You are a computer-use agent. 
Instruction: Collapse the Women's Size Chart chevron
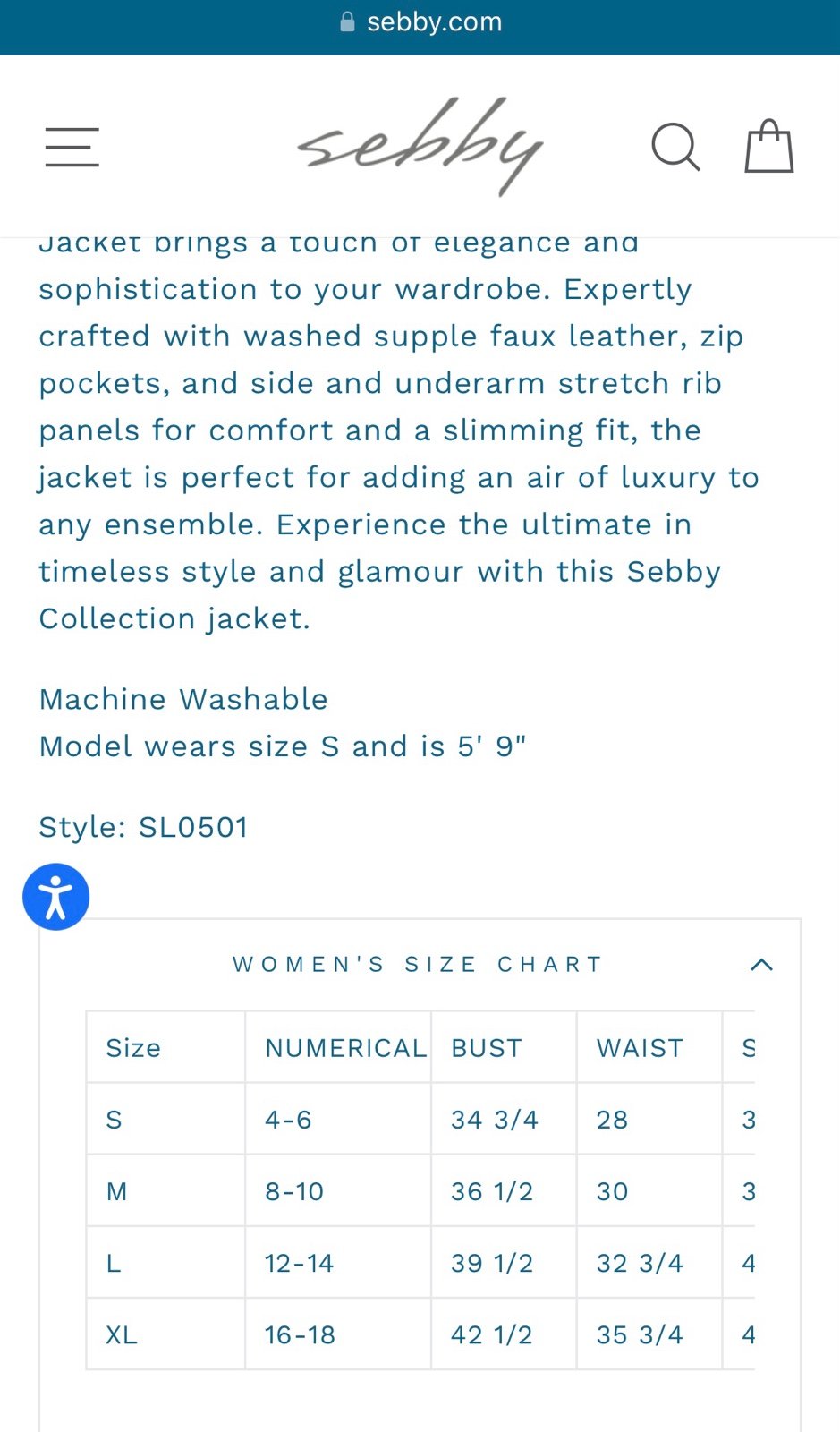[761, 964]
